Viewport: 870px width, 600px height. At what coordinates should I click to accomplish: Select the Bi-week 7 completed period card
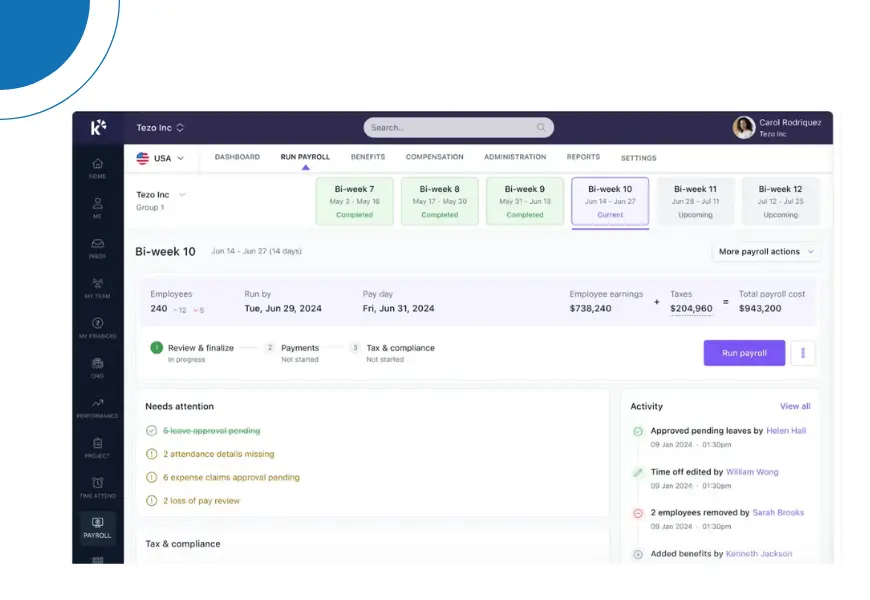click(355, 201)
